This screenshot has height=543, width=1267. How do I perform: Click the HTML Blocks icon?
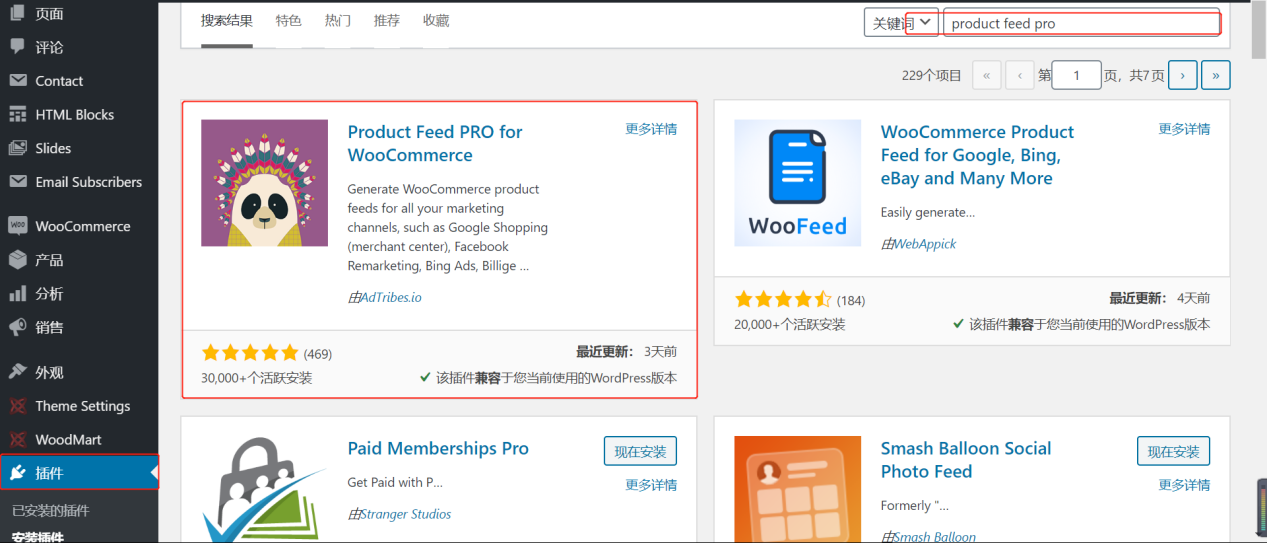pyautogui.click(x=17, y=114)
